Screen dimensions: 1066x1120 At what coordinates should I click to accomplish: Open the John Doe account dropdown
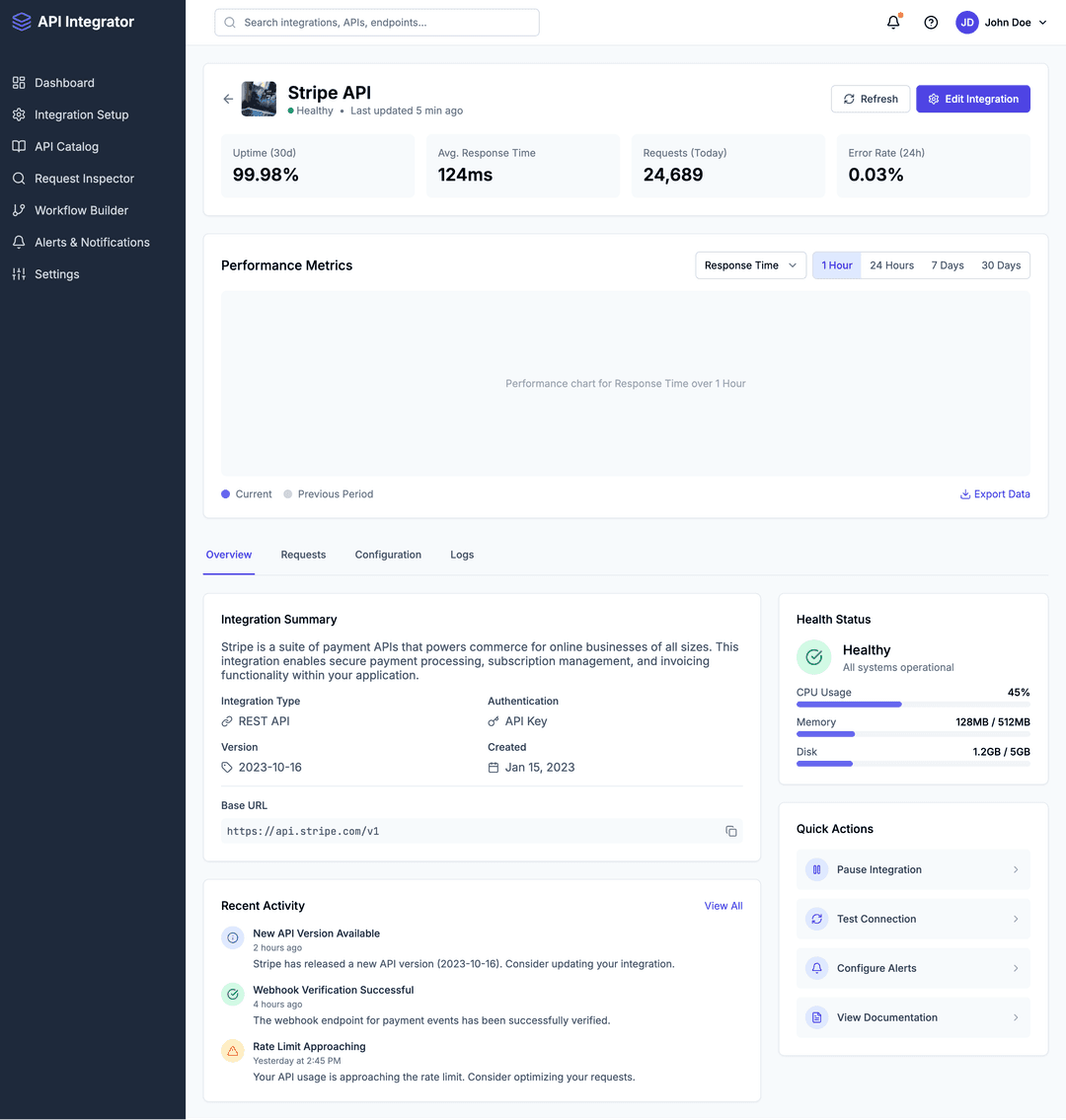tap(1001, 22)
